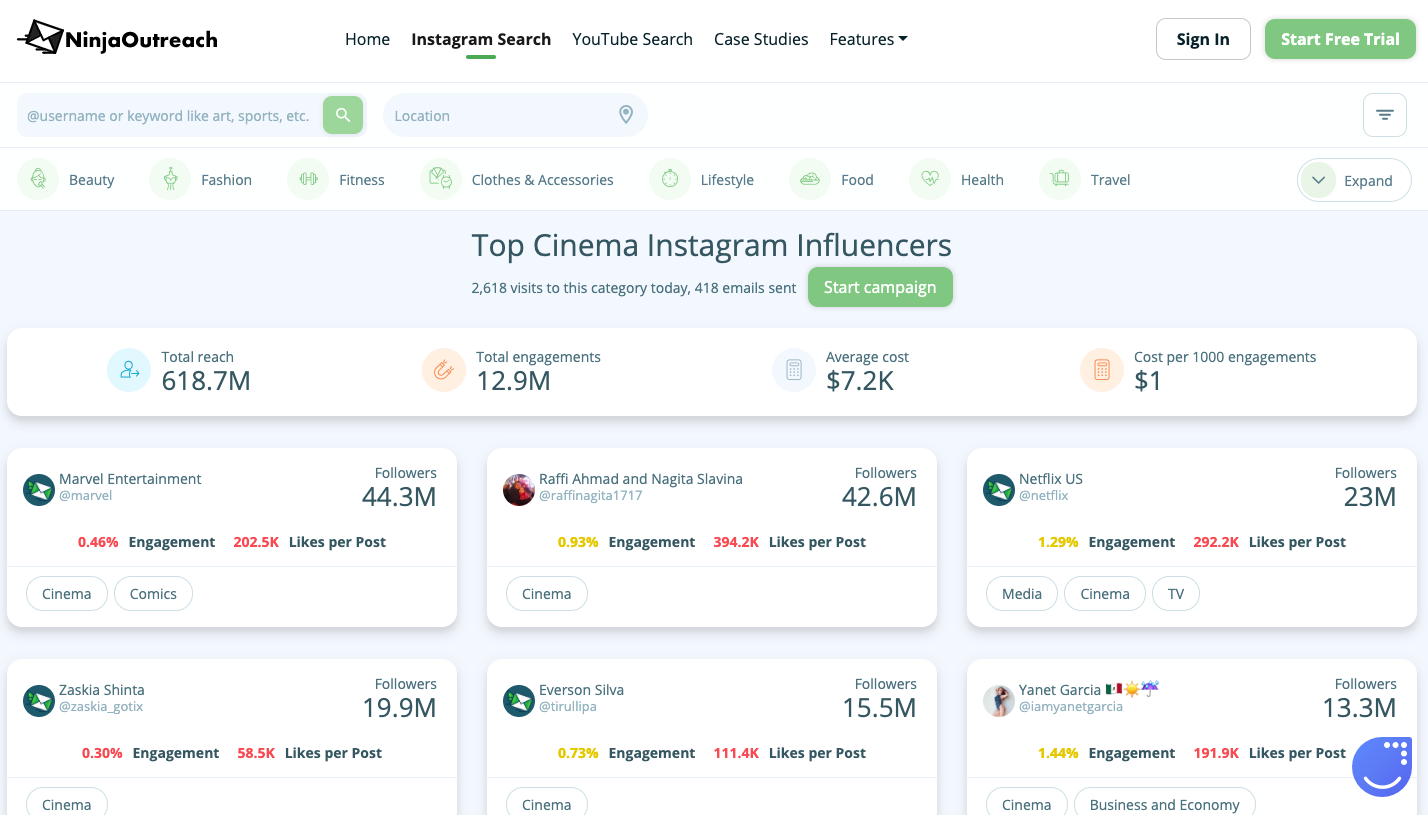Click the Start campaign button
Screen dimensions: 1428x815
click(880, 287)
